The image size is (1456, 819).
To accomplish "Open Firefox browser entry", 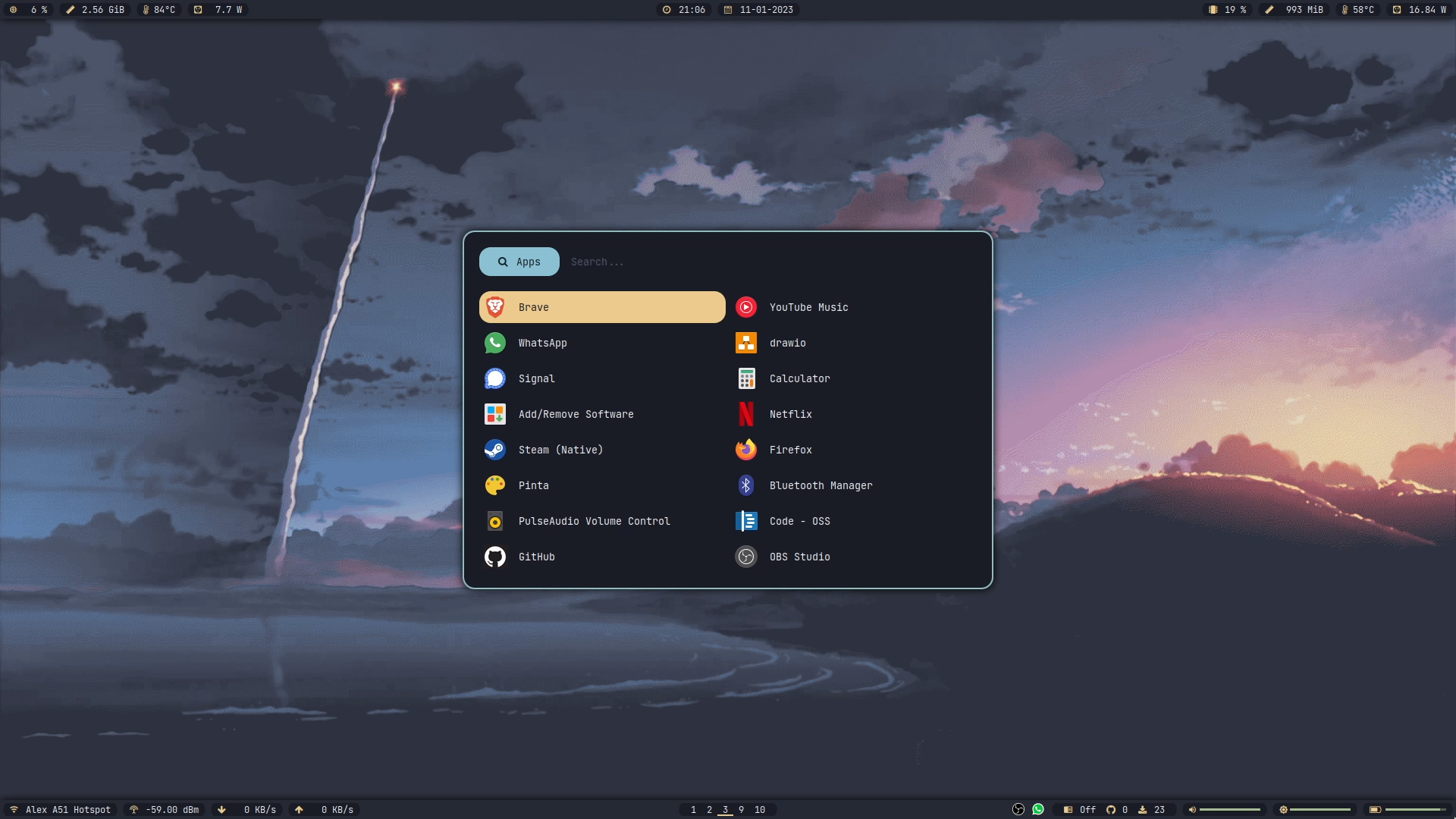I will click(790, 450).
